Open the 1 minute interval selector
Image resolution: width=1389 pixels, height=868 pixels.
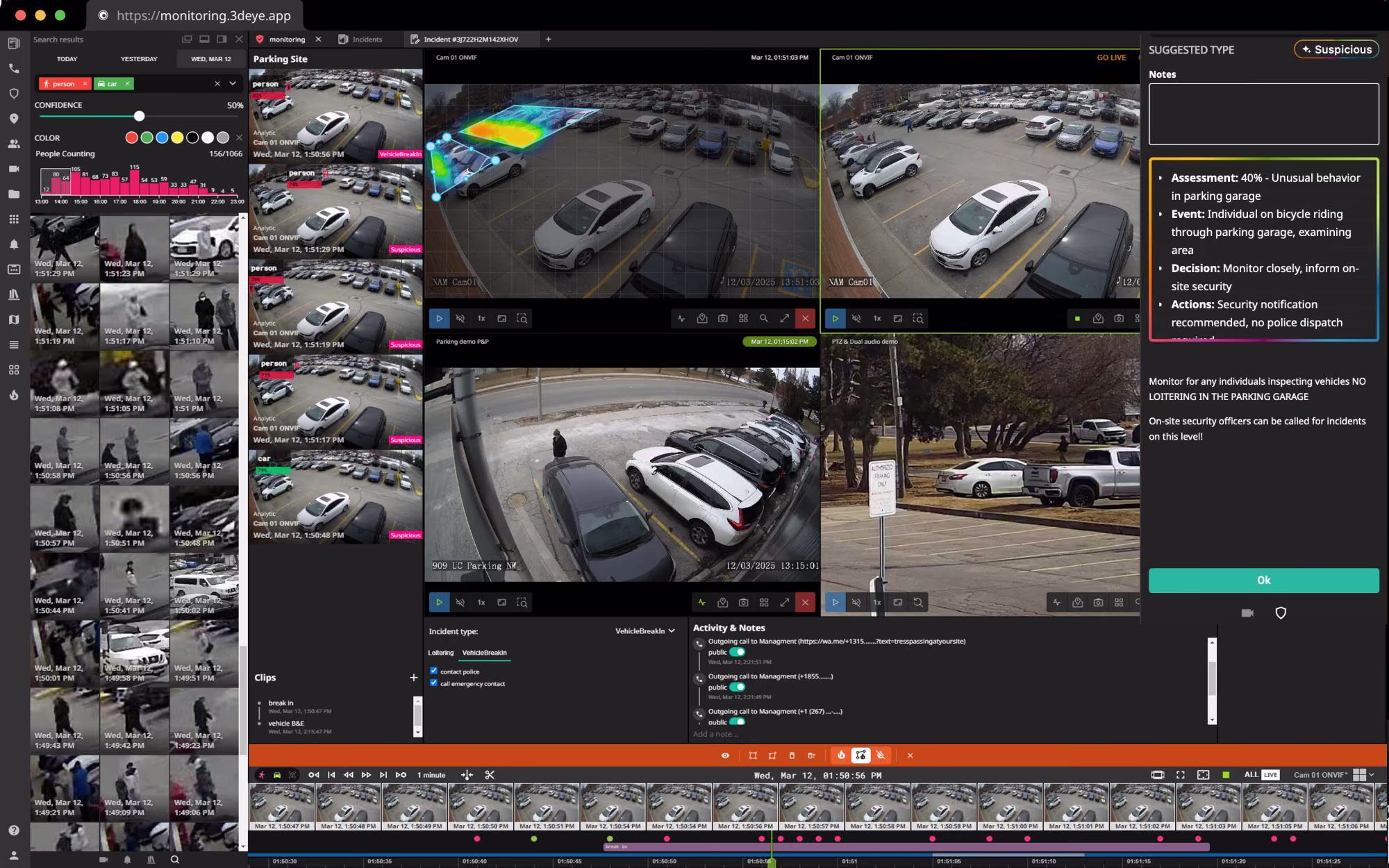[x=431, y=775]
